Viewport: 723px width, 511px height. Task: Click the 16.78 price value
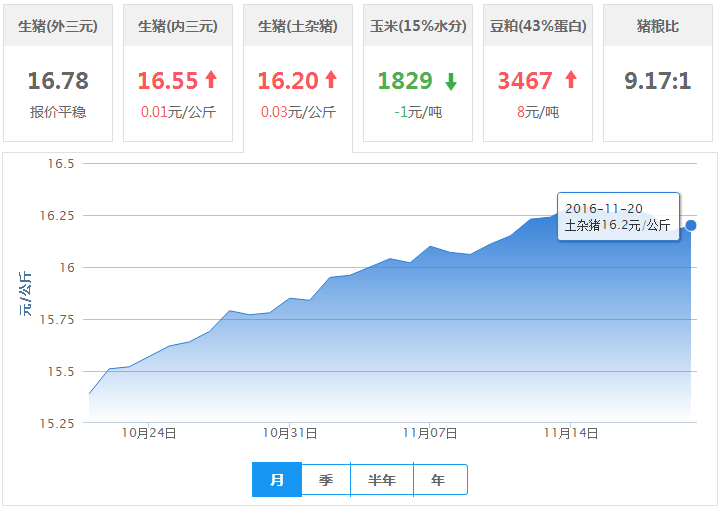click(x=58, y=81)
